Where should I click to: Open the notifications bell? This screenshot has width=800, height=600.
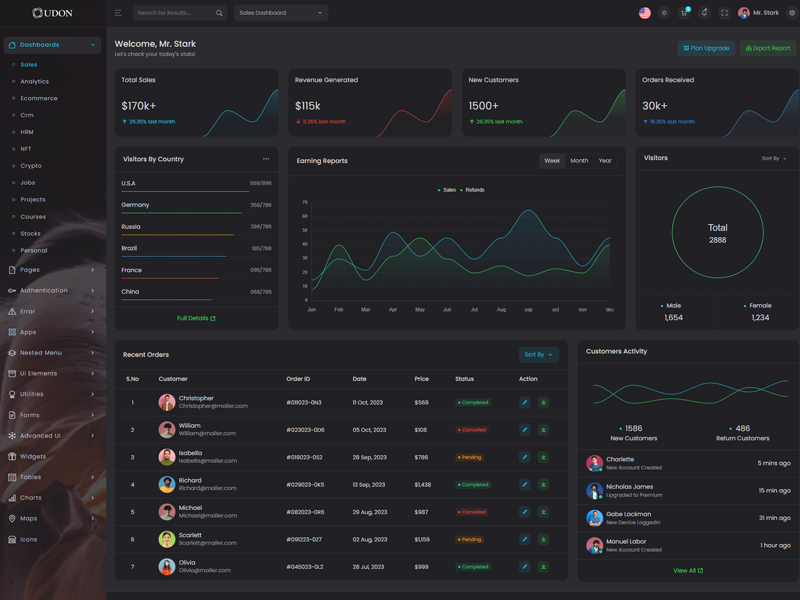(x=704, y=13)
